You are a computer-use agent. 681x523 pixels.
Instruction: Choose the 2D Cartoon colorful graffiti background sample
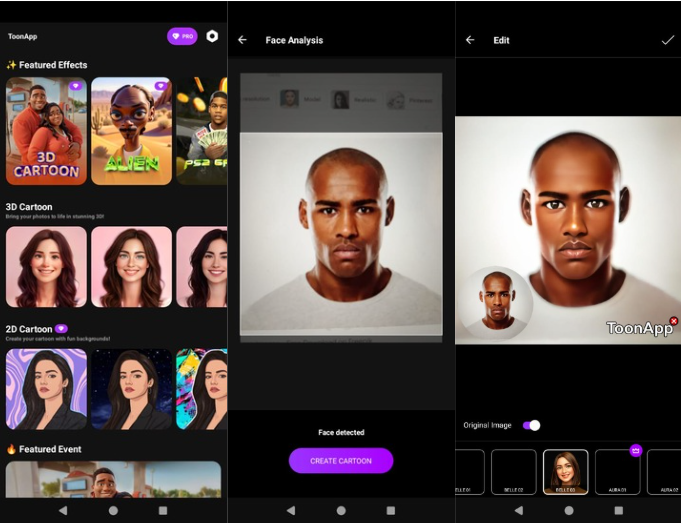coord(202,389)
